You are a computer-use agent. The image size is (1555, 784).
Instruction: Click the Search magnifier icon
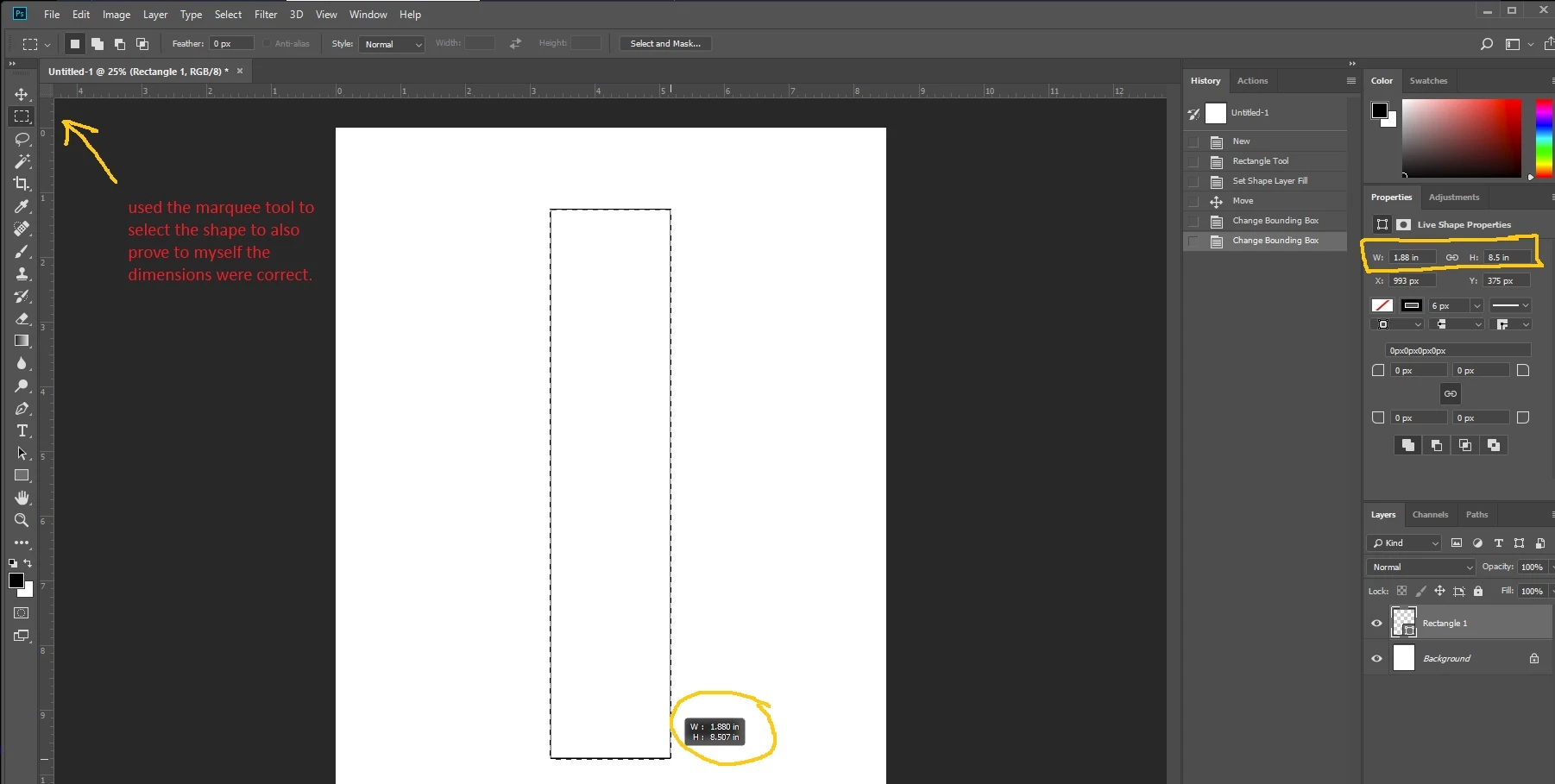pos(1486,44)
